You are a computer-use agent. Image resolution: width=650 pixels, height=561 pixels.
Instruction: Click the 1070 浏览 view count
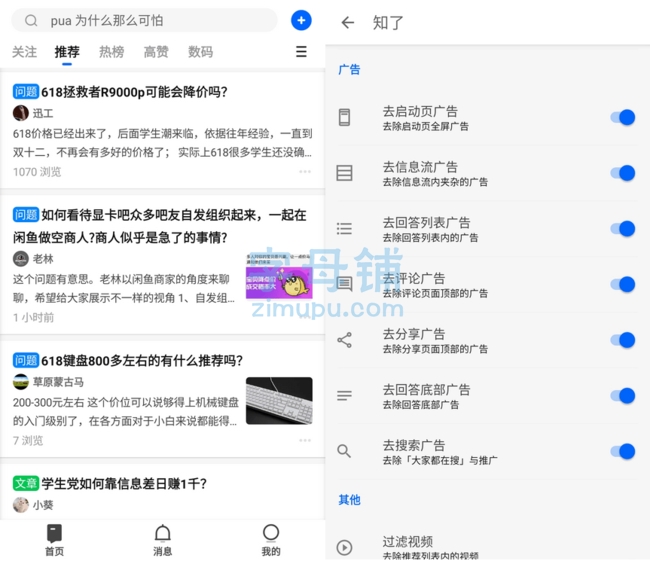click(x=37, y=172)
